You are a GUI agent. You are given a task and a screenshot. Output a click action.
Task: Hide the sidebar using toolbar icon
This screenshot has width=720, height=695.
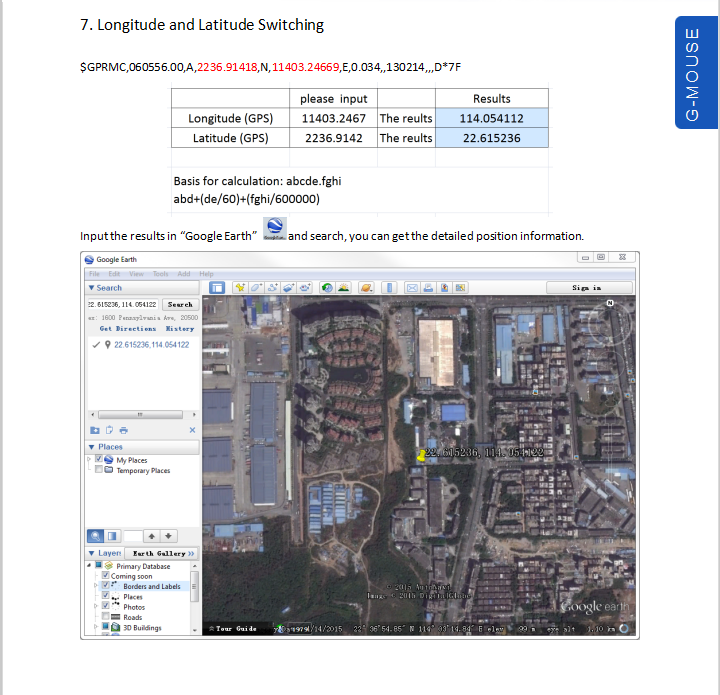217,288
